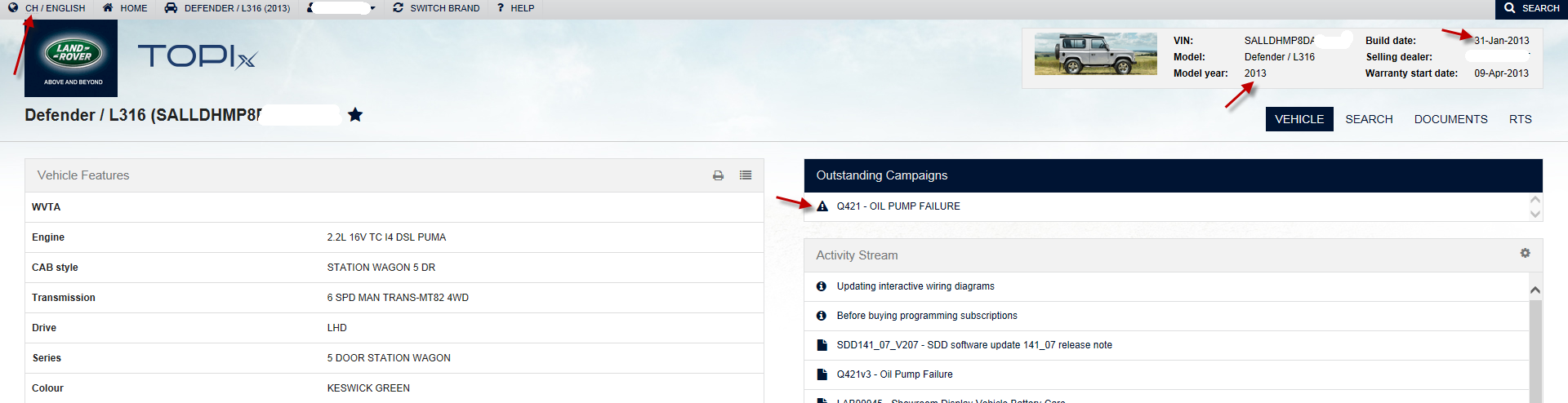The image size is (1568, 403).
Task: Click the info icon beside Before buying programming subscriptions
Action: 822,316
